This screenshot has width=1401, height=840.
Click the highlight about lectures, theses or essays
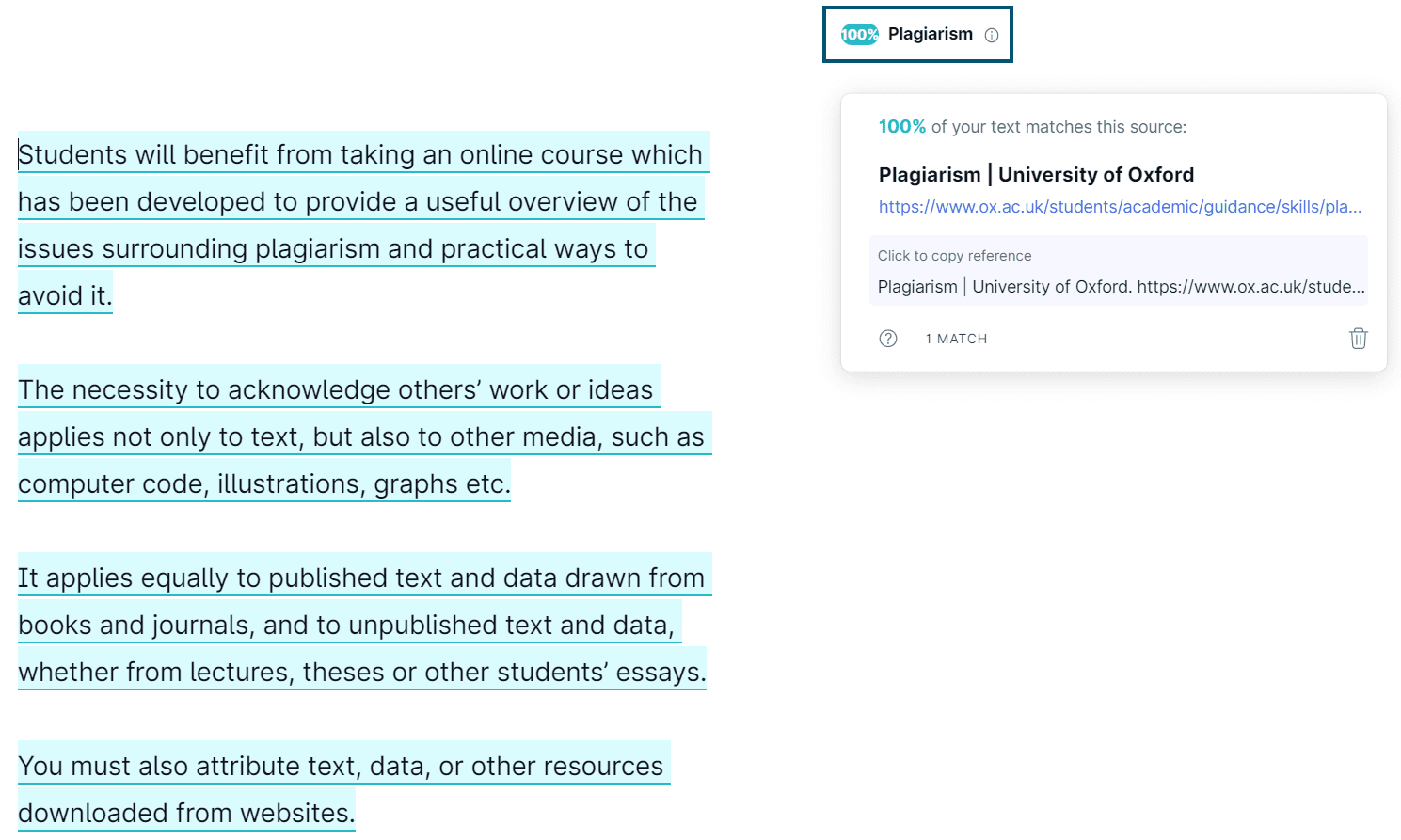click(x=362, y=672)
